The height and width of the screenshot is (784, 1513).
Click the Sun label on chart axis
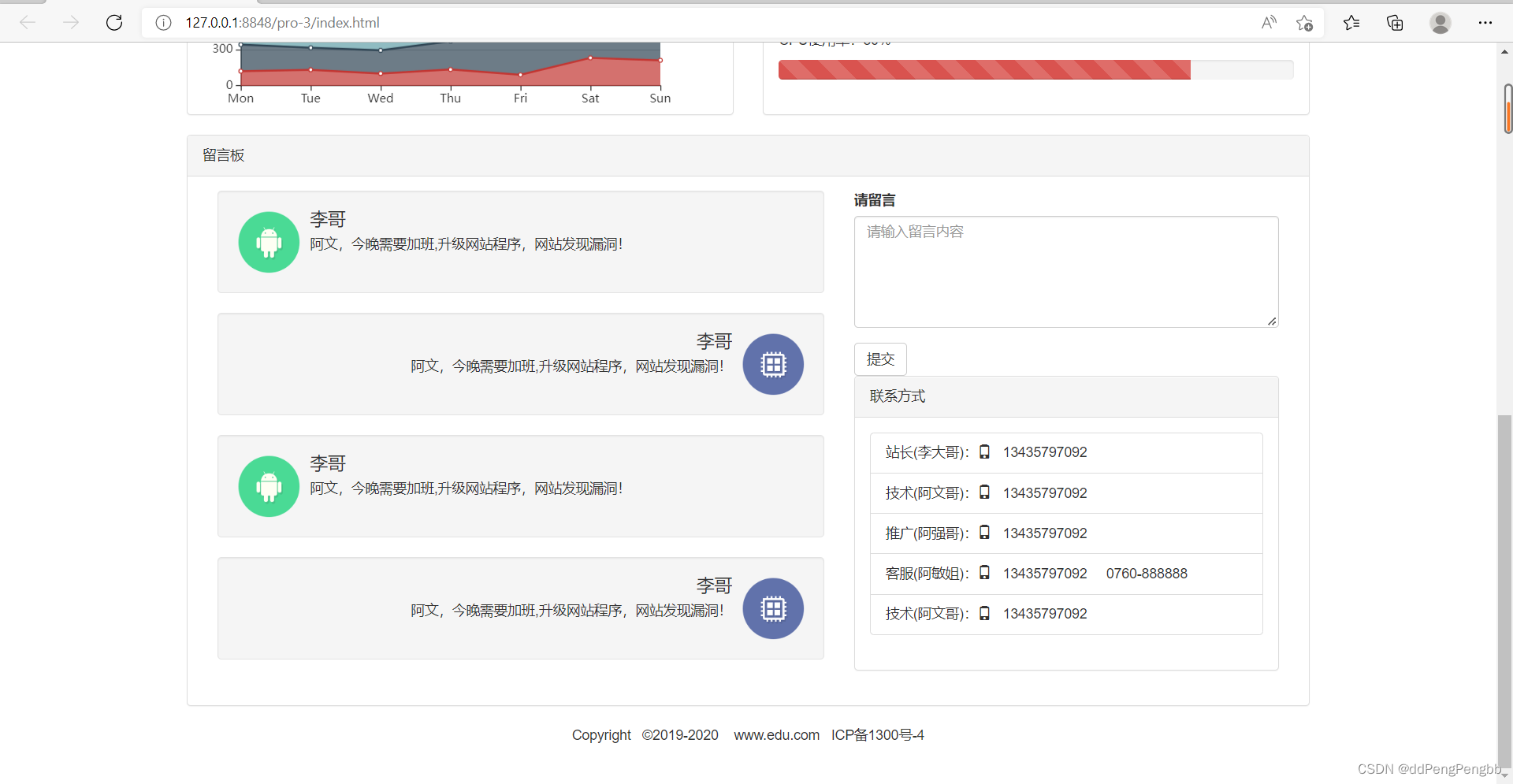660,98
